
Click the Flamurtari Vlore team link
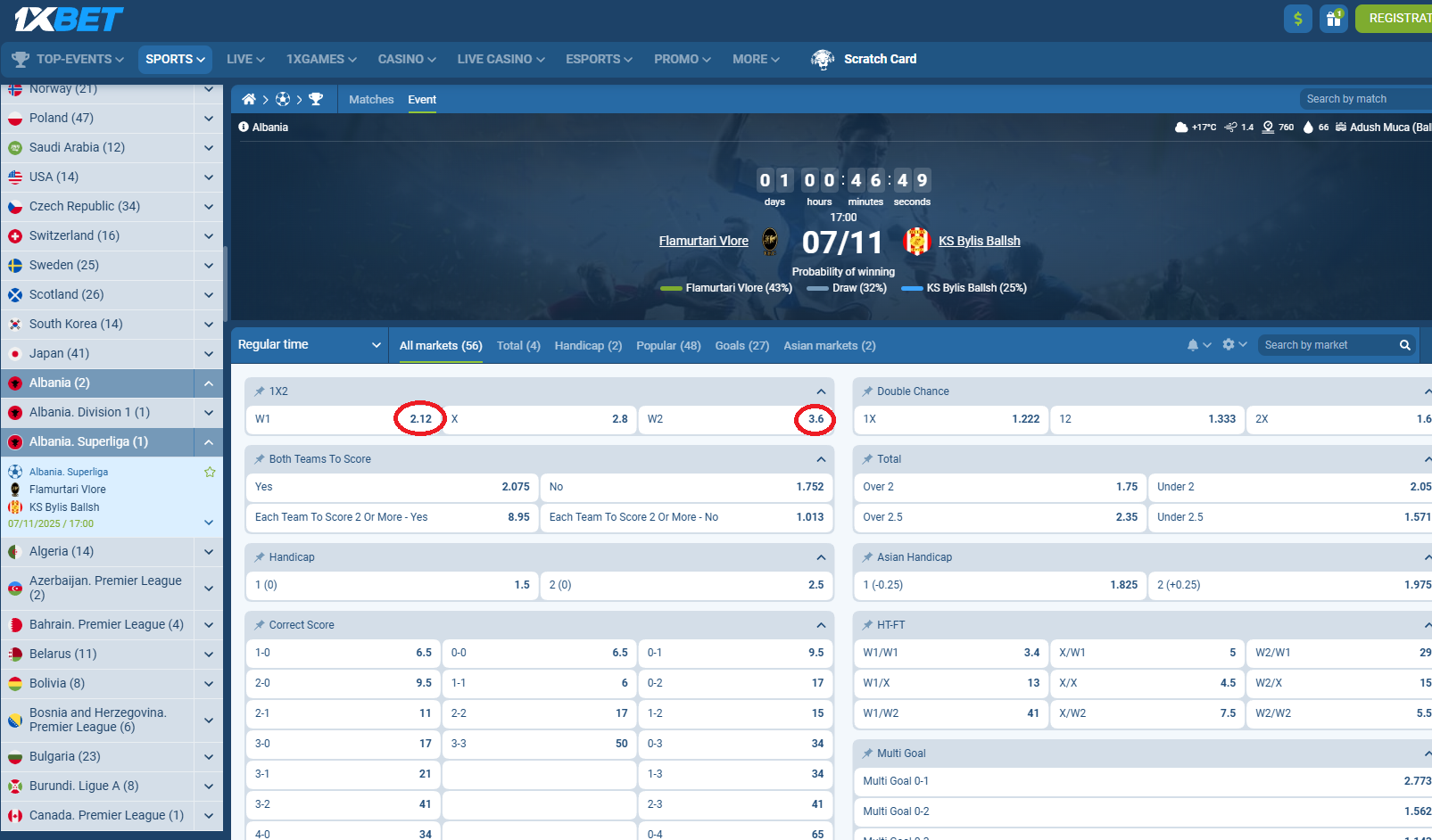(703, 241)
